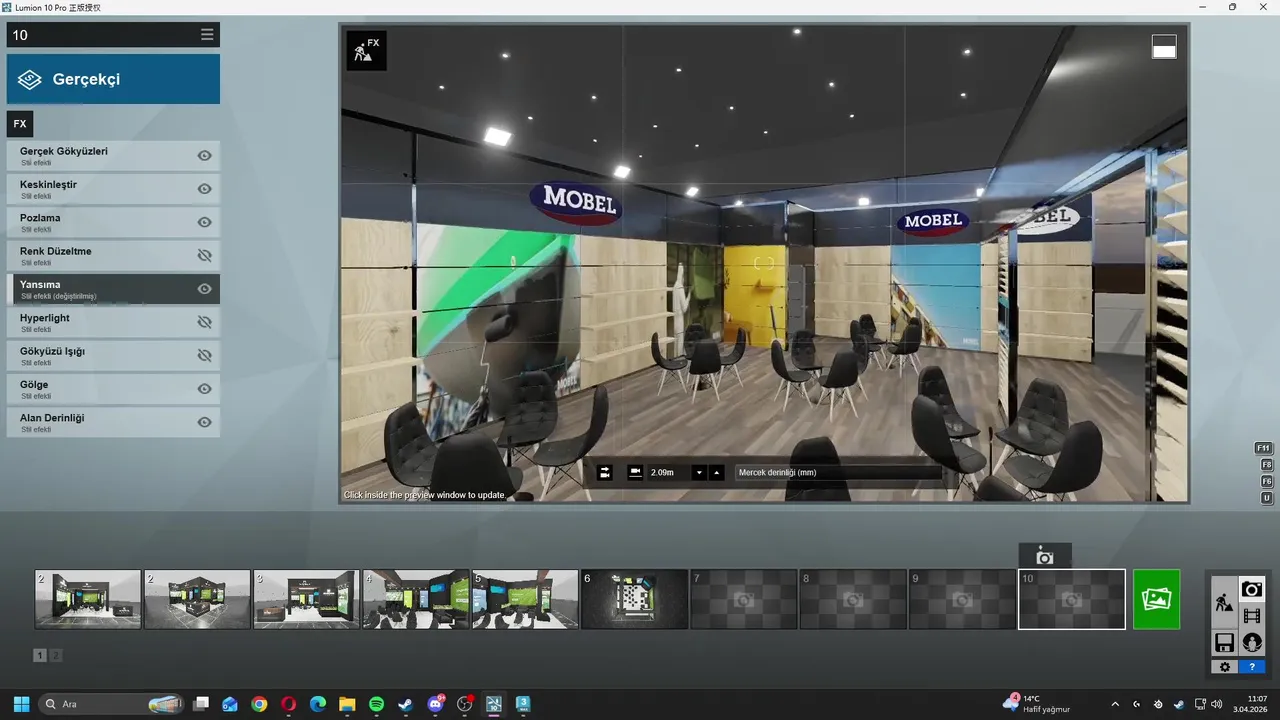Click the camera height icon beside 2.09m
The image size is (1280, 720).
coord(635,472)
